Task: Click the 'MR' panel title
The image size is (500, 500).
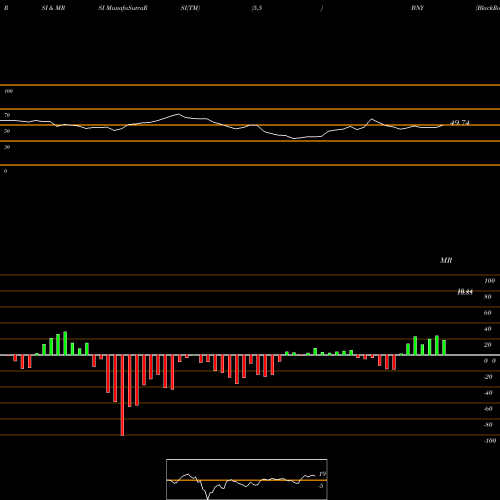Action: pos(446,260)
